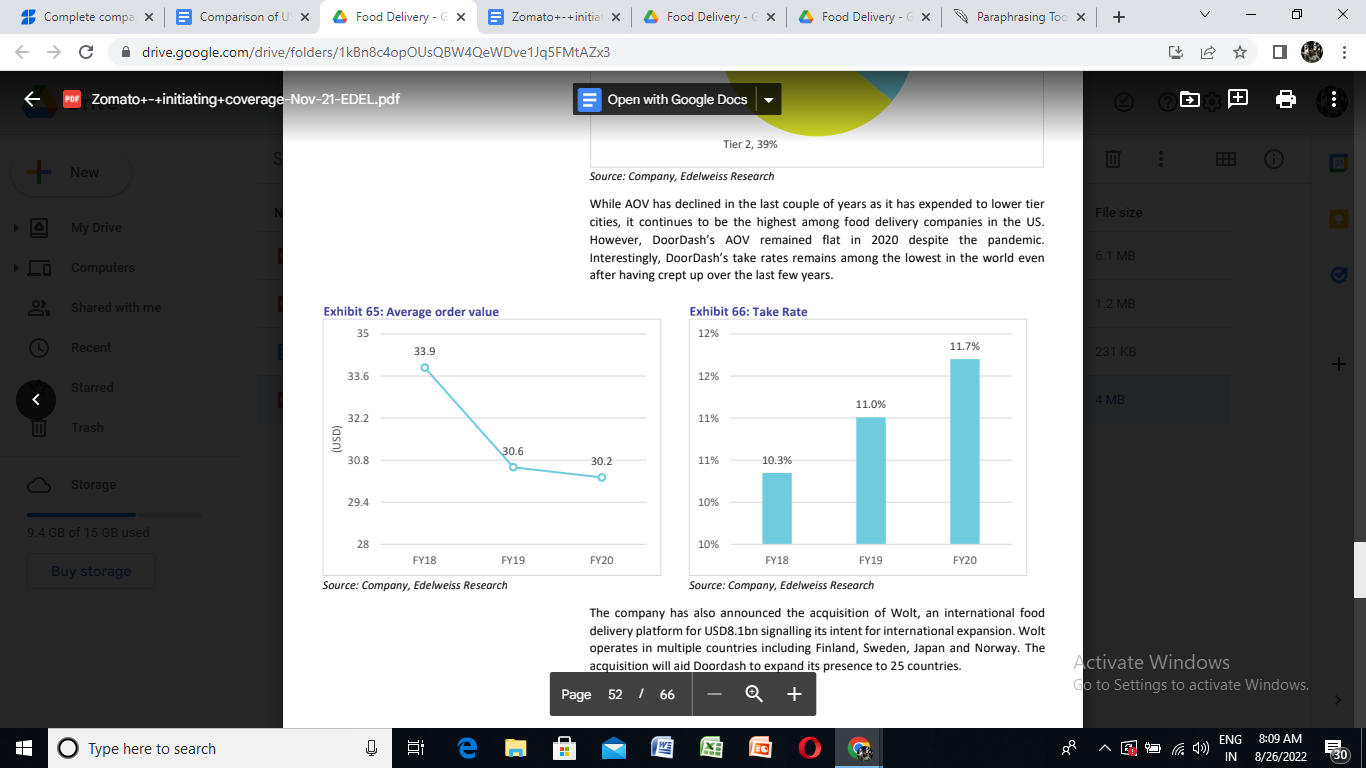The image size is (1366, 768).
Task: Show hidden system tray icons chevron
Action: click(x=1104, y=748)
